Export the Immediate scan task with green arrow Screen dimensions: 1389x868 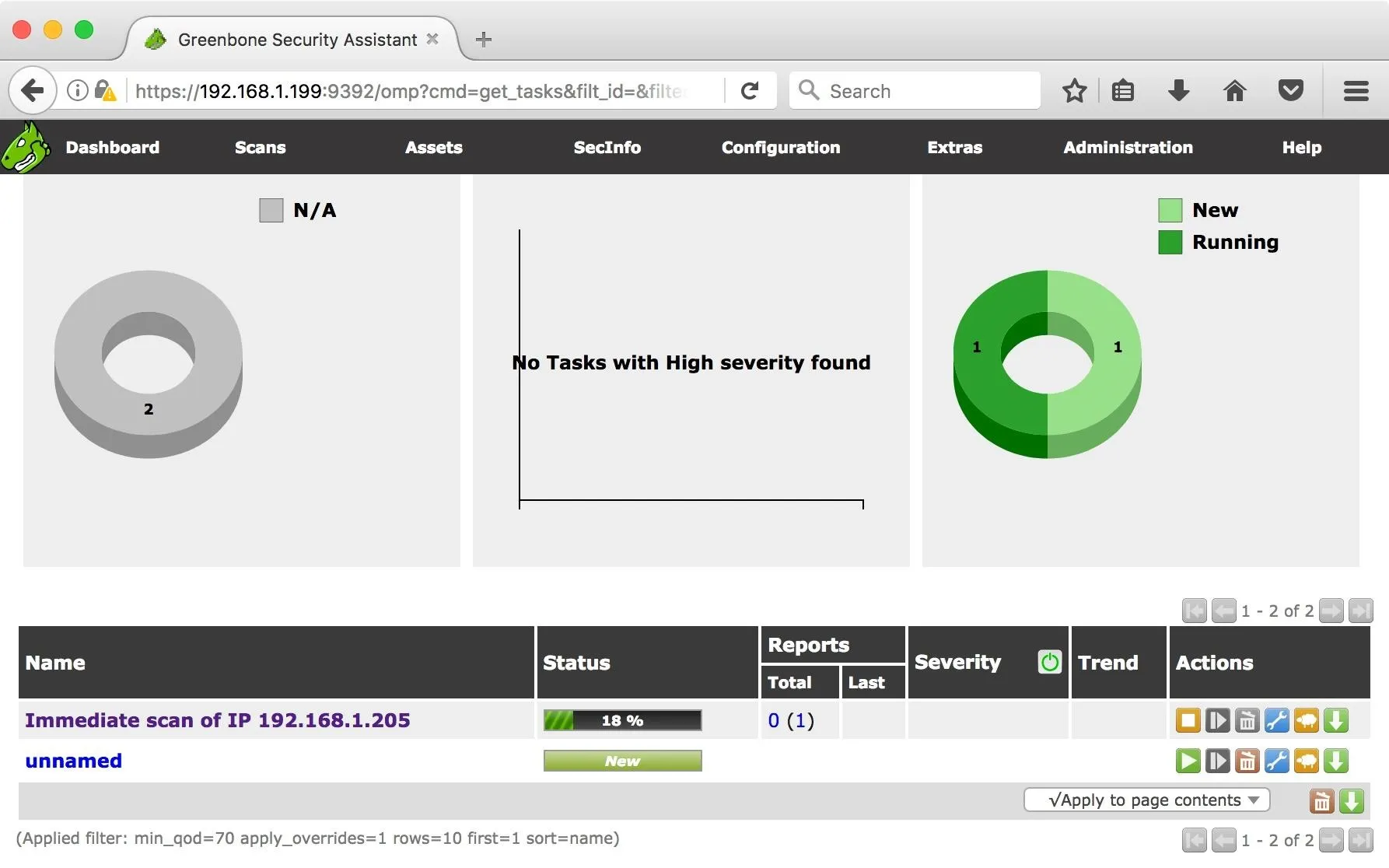coord(1335,721)
